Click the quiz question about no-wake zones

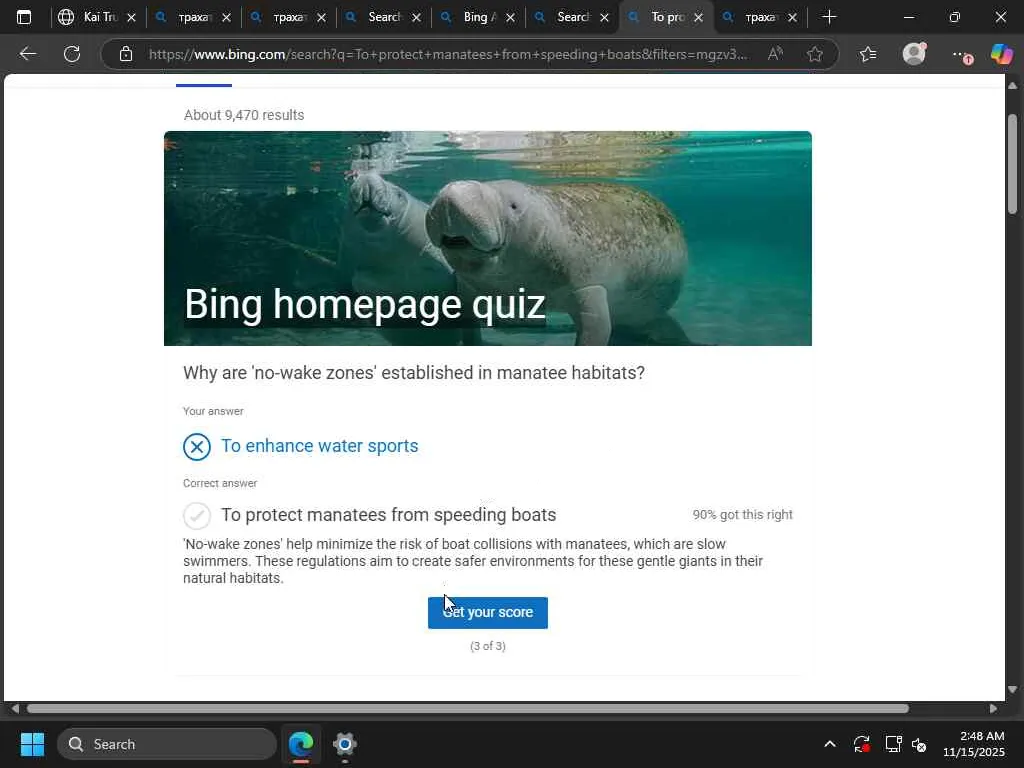pos(413,373)
